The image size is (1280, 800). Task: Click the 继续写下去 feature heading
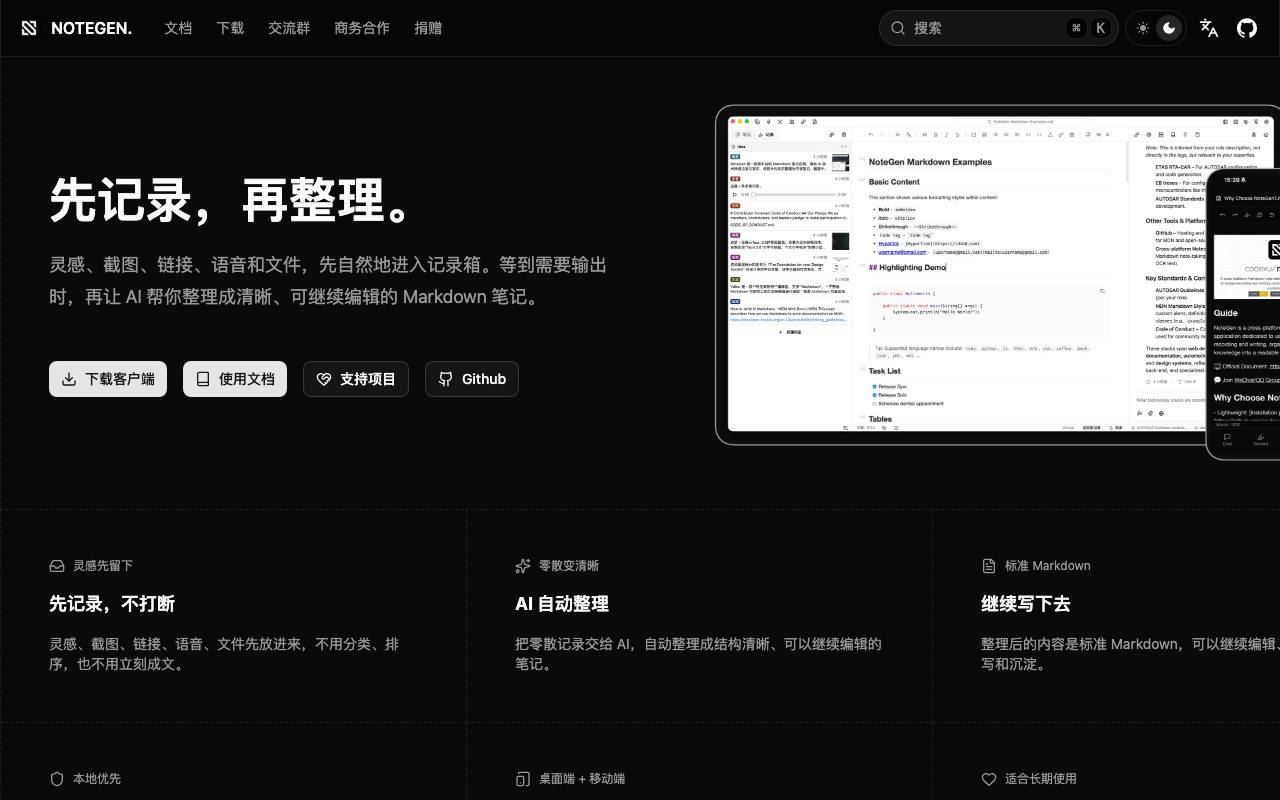(x=1026, y=604)
